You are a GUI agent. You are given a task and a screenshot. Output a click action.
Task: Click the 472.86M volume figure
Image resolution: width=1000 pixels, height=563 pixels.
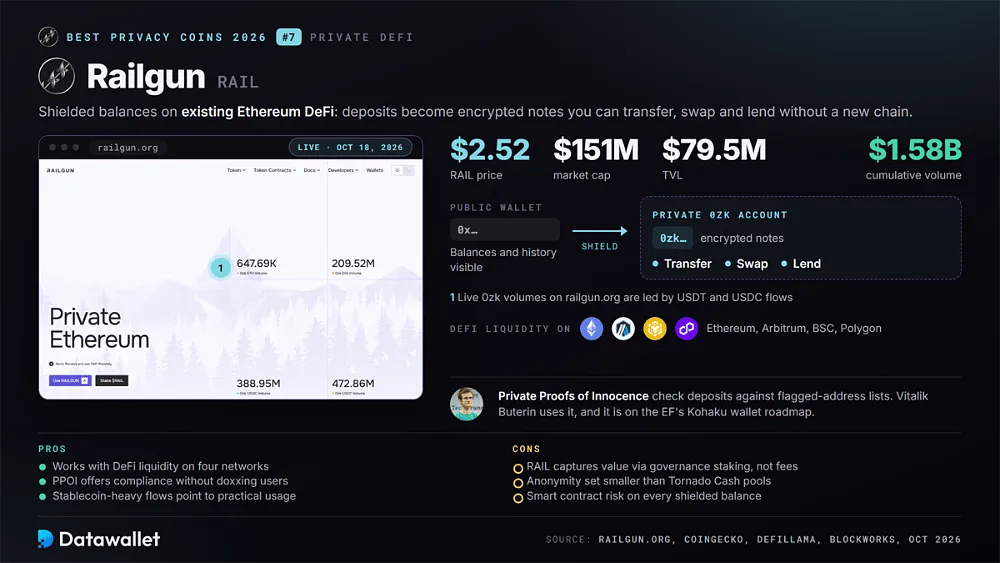pyautogui.click(x=353, y=383)
